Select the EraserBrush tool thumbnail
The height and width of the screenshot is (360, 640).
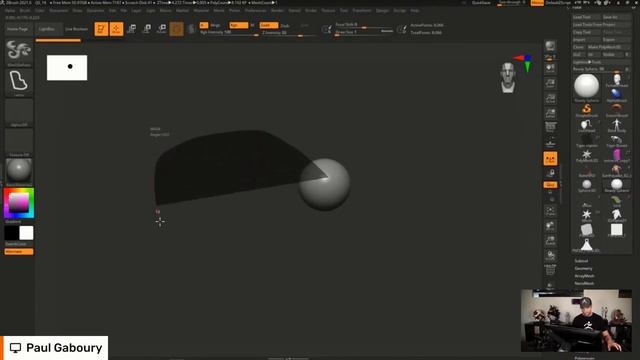click(x=616, y=109)
